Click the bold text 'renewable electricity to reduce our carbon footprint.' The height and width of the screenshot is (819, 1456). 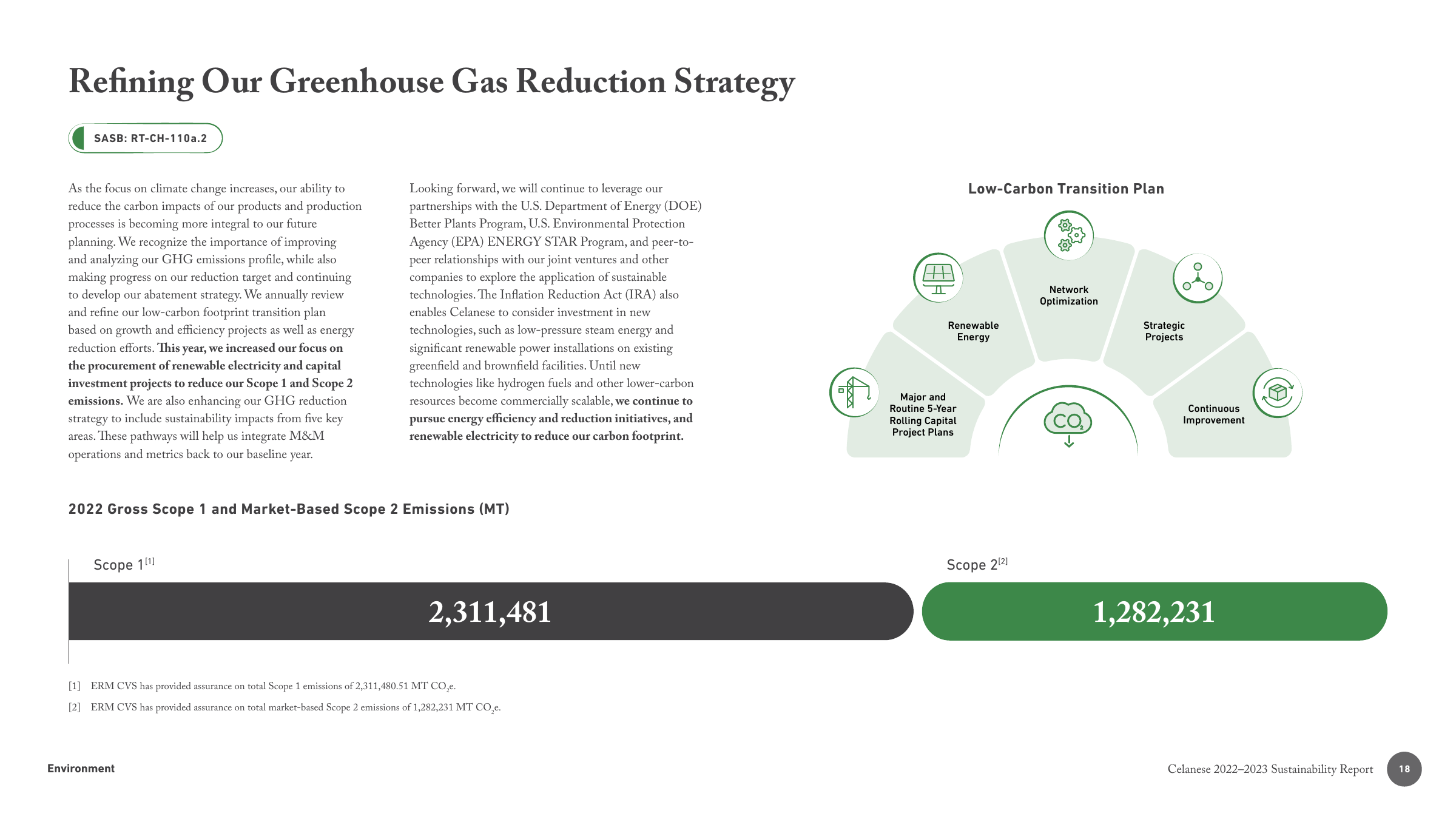(x=547, y=436)
